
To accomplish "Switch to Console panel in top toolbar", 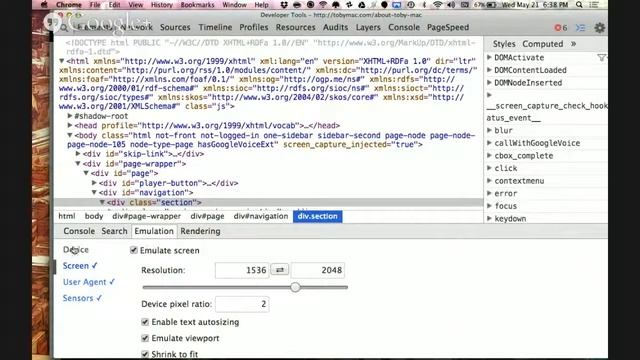I will 404,27.
